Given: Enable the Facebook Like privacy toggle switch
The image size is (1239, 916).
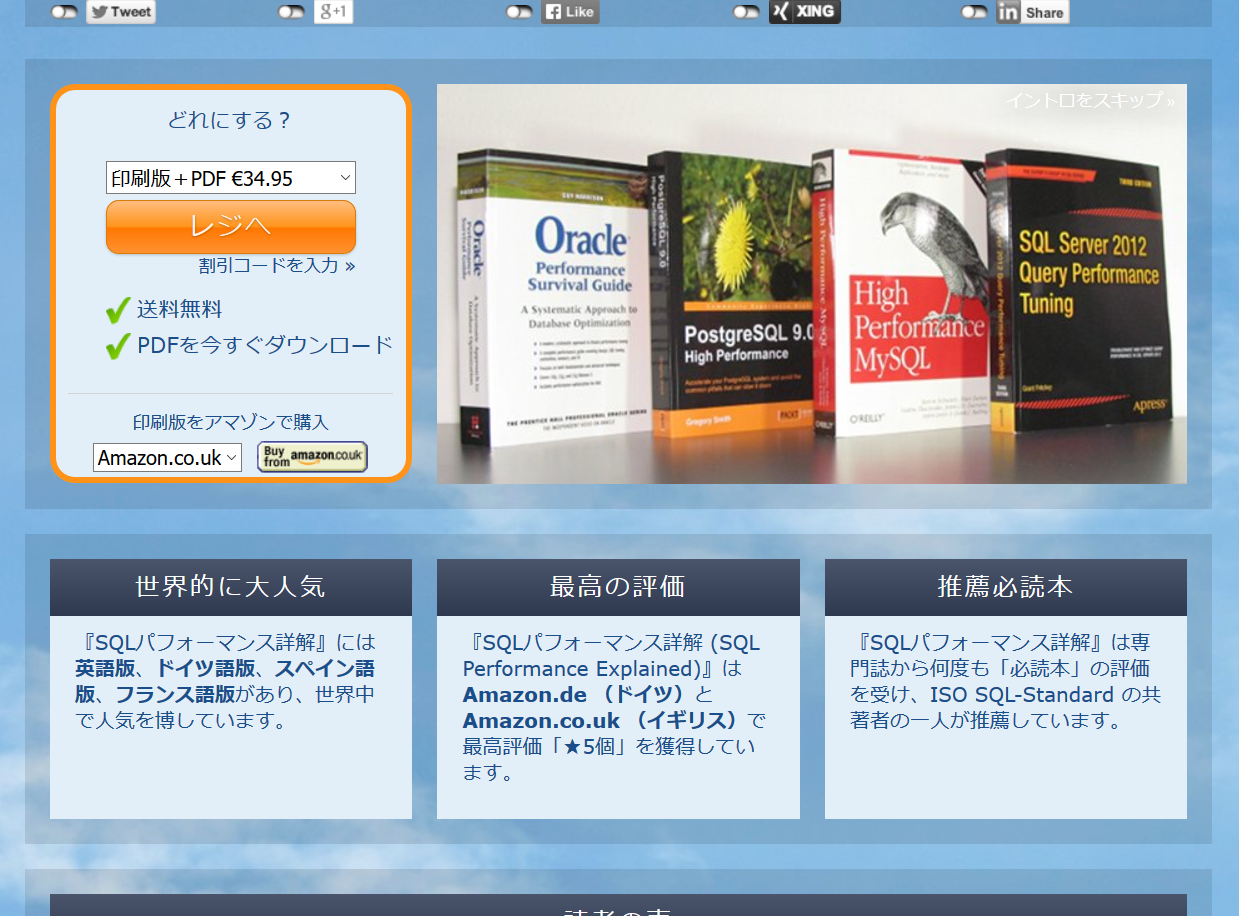Looking at the screenshot, I should click(519, 12).
